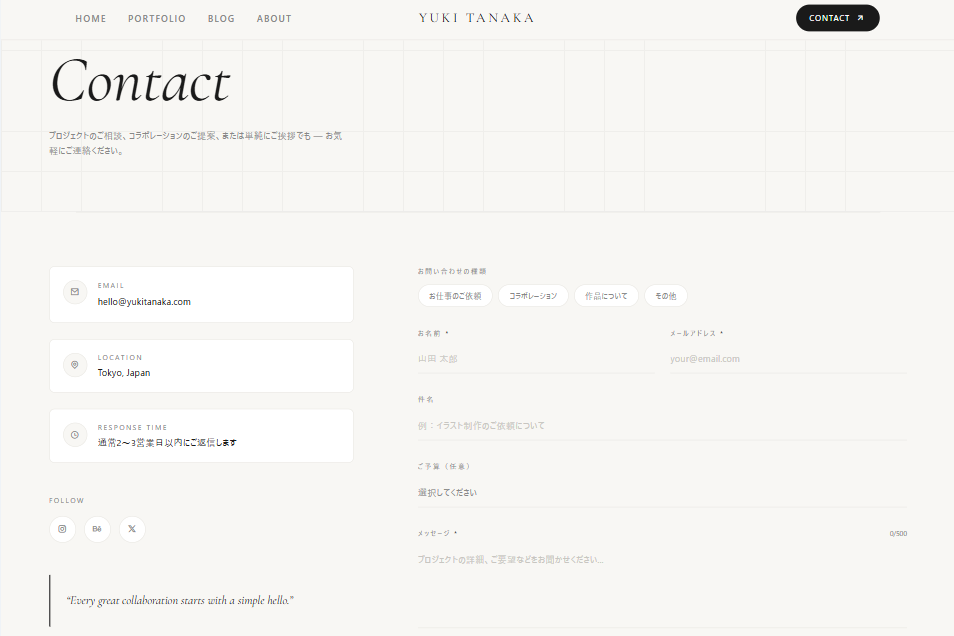Screen dimensions: 954x636
Task: Click the envelope email icon
Action: tap(75, 292)
